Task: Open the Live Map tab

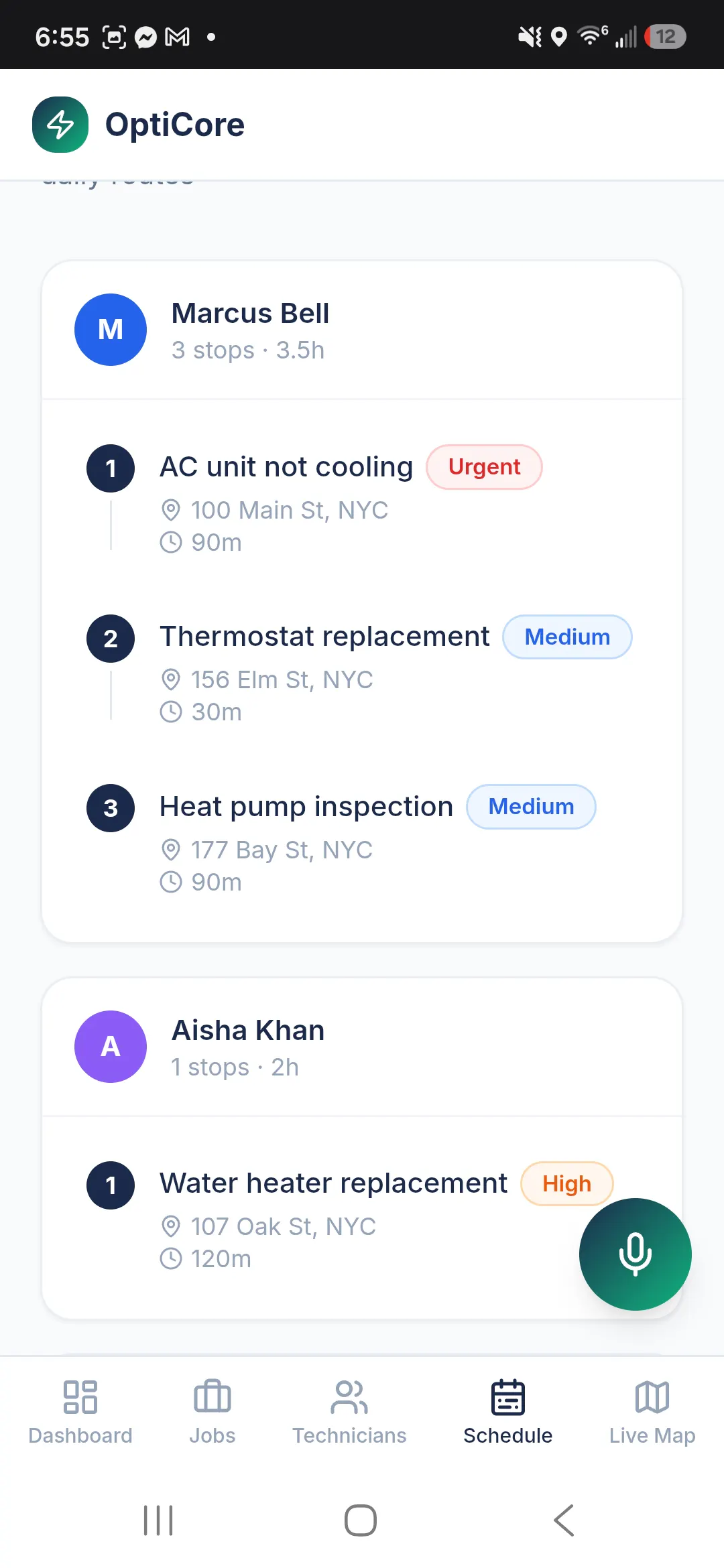Action: click(x=652, y=1413)
